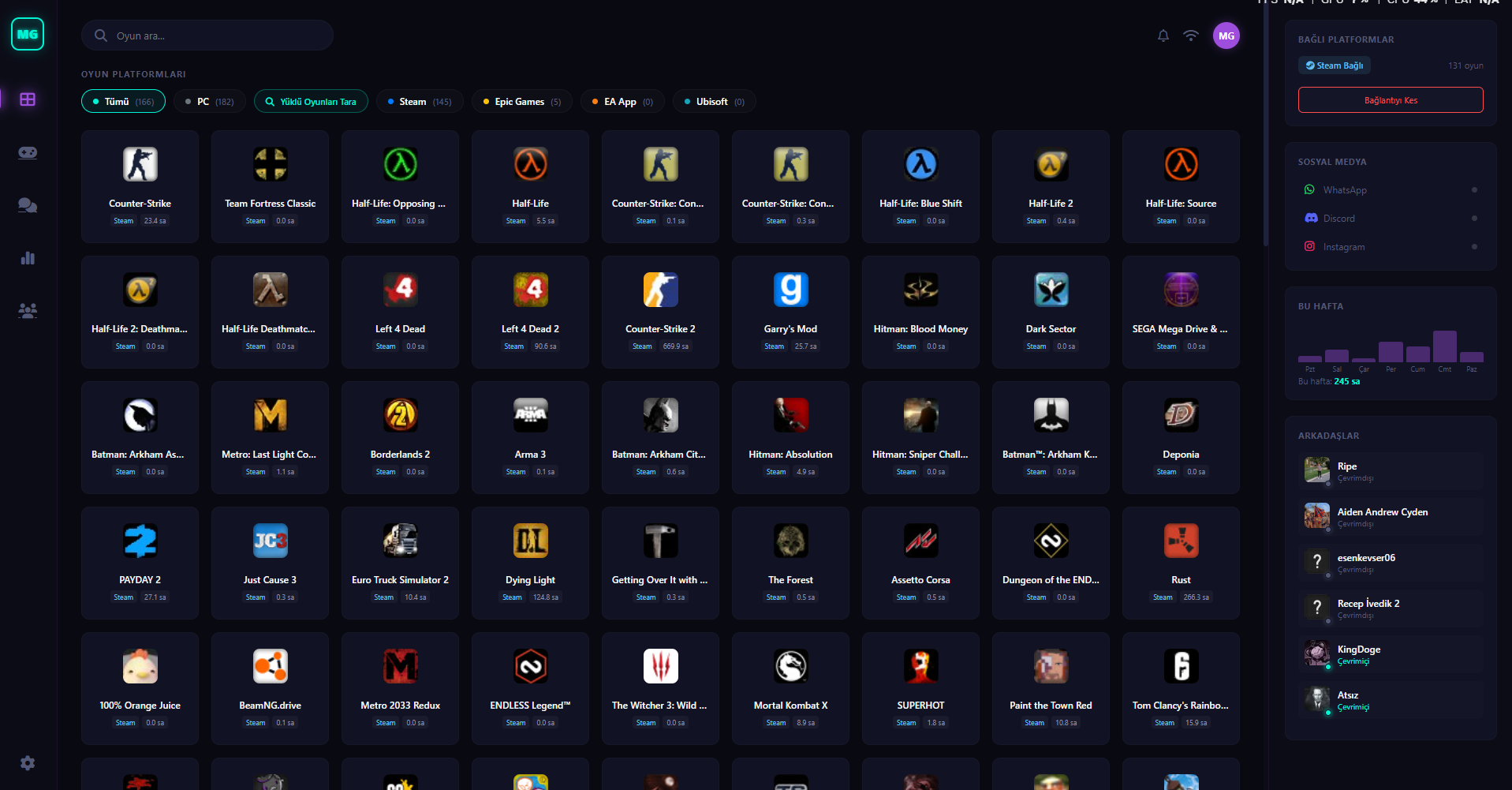Click the Hitman: Absolution card
Image resolution: width=1512 pixels, height=790 pixels.
pos(791,438)
